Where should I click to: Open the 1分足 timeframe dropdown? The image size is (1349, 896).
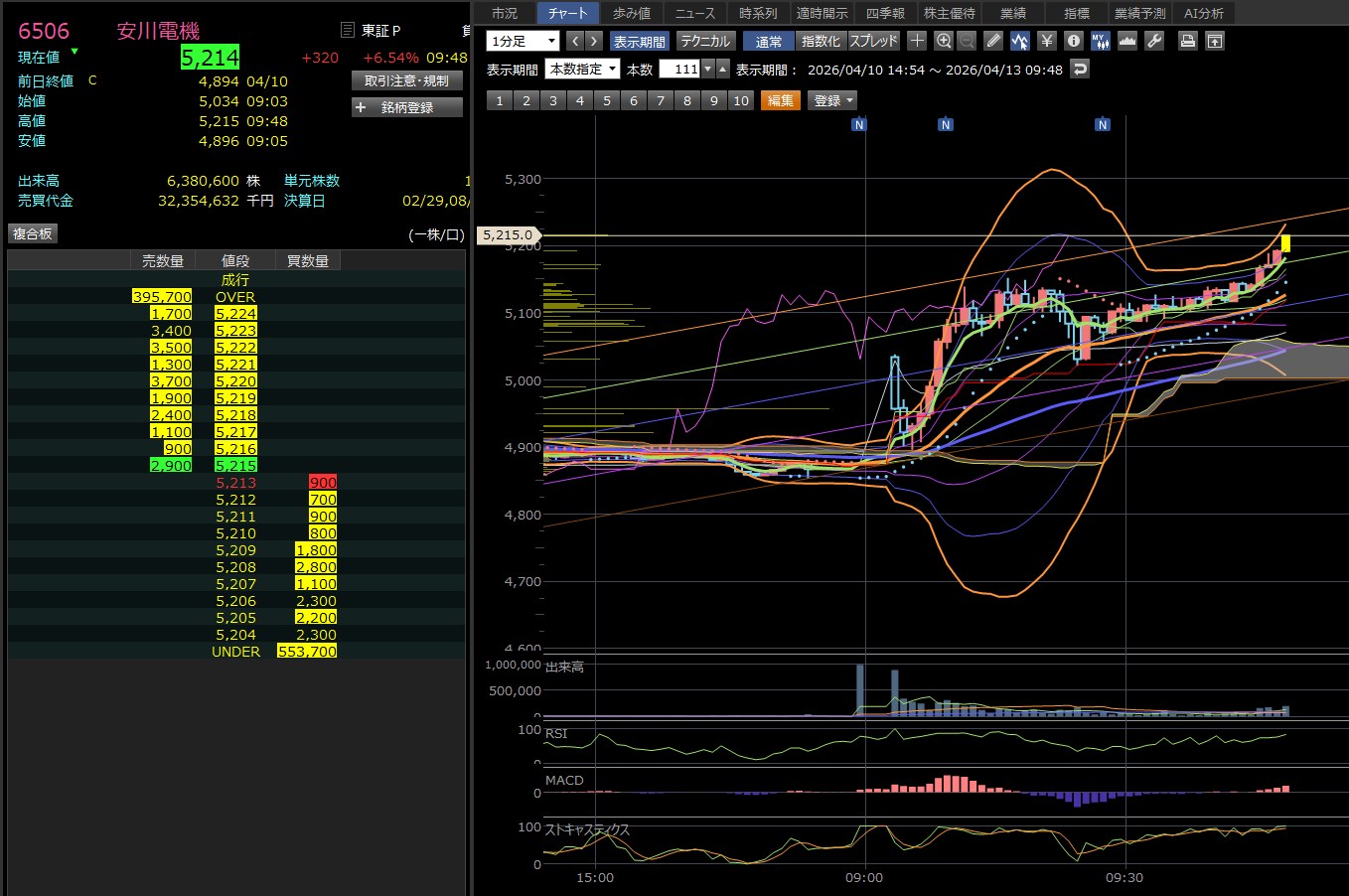523,41
